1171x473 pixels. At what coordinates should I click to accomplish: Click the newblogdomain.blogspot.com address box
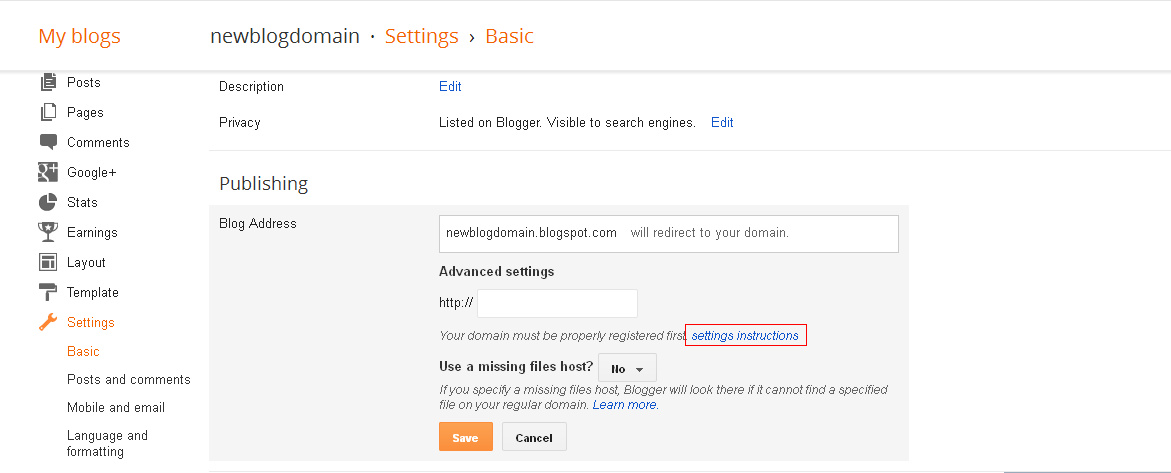668,234
